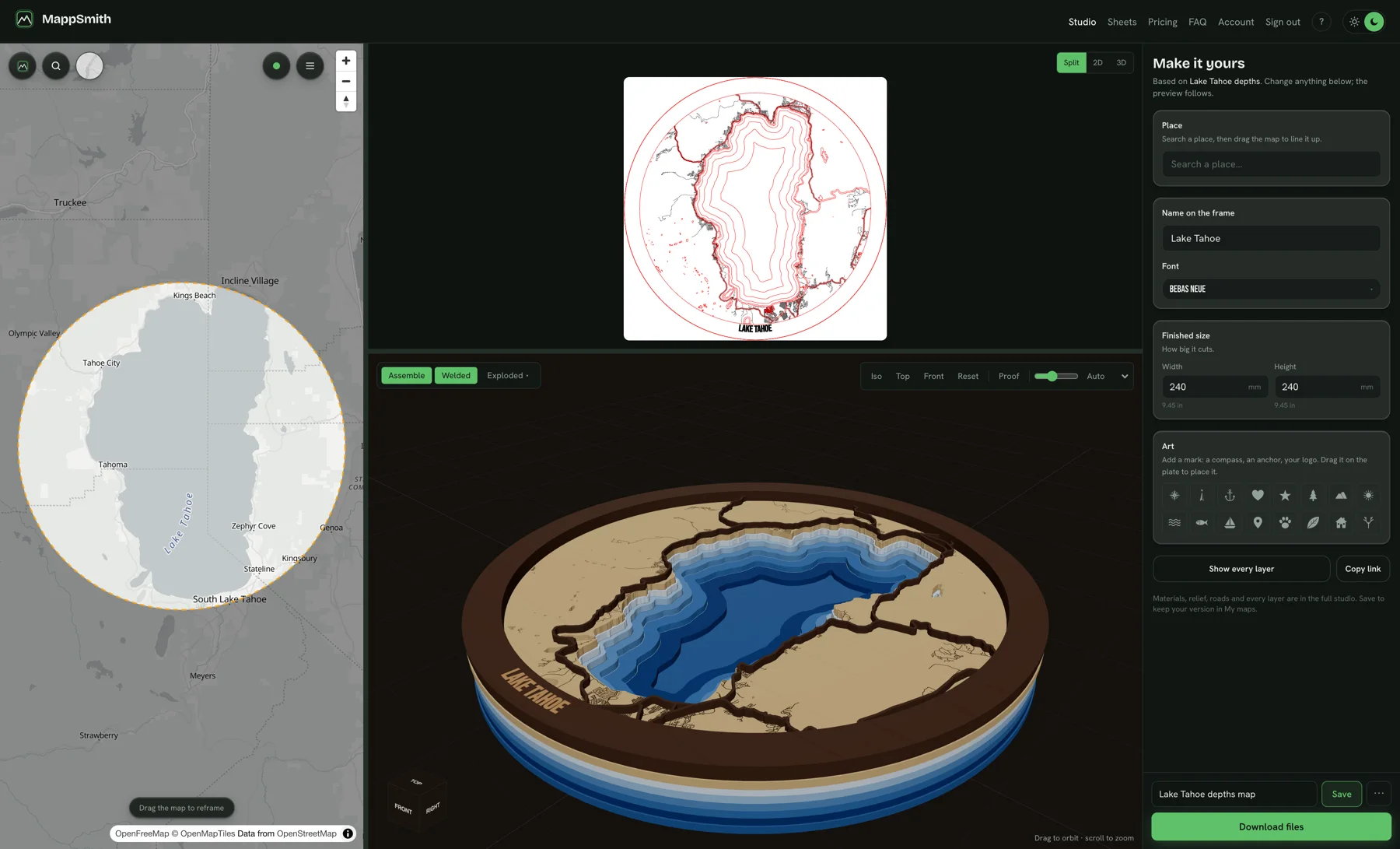The width and height of the screenshot is (1400, 849).
Task: Open the three-dots more options menu
Action: click(1379, 794)
